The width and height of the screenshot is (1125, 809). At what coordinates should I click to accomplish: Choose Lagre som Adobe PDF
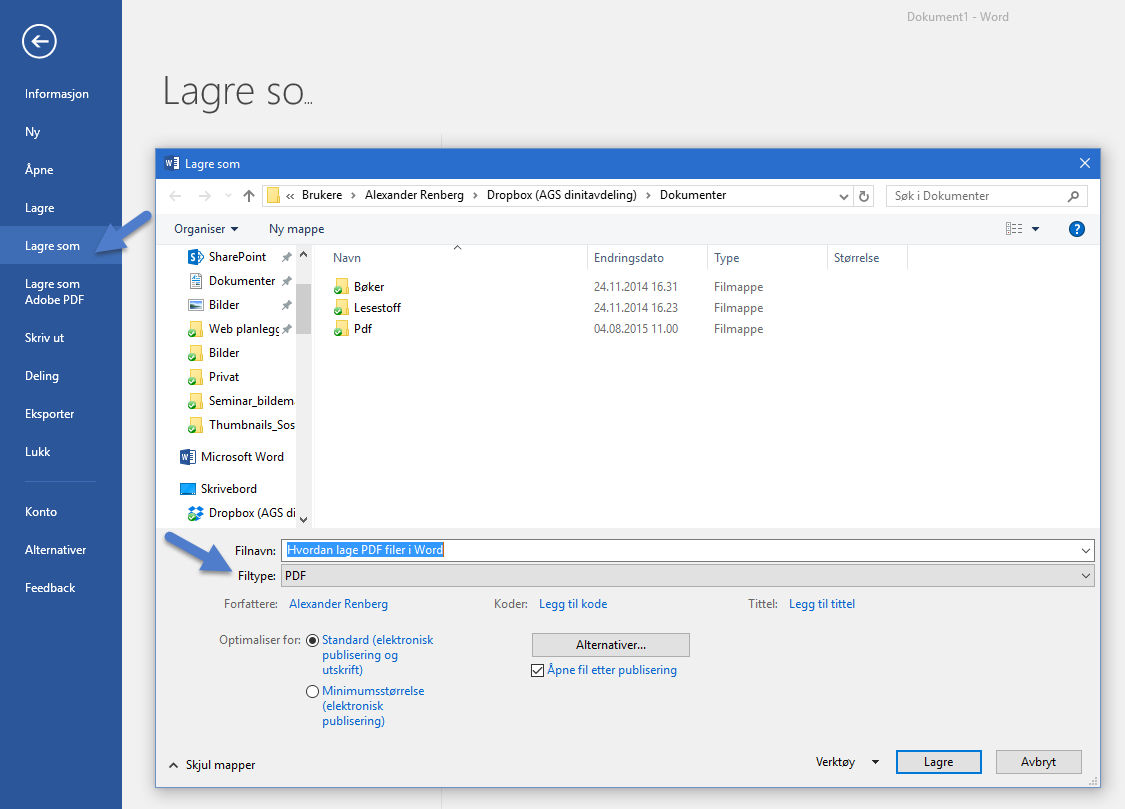(55, 292)
